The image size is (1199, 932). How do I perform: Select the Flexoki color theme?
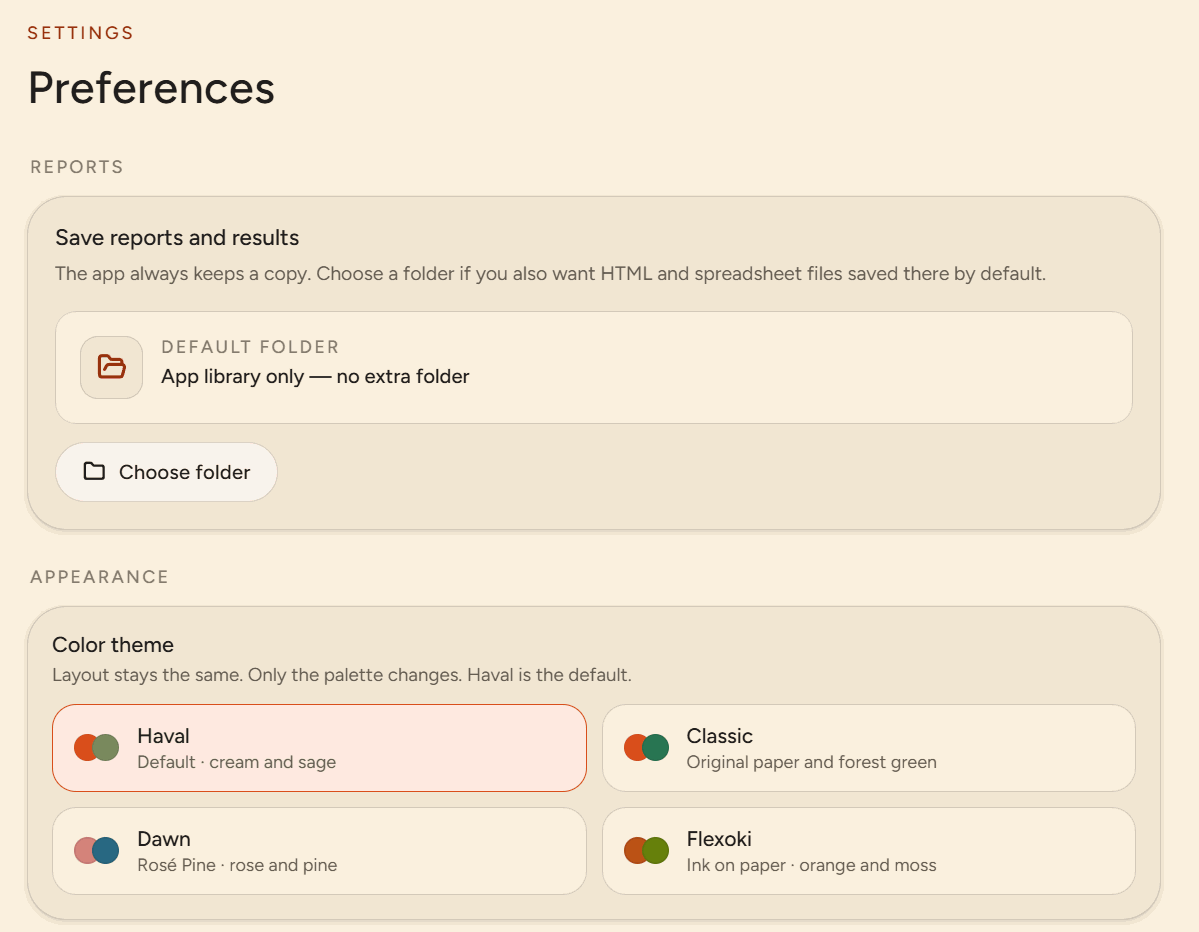pyautogui.click(x=869, y=851)
